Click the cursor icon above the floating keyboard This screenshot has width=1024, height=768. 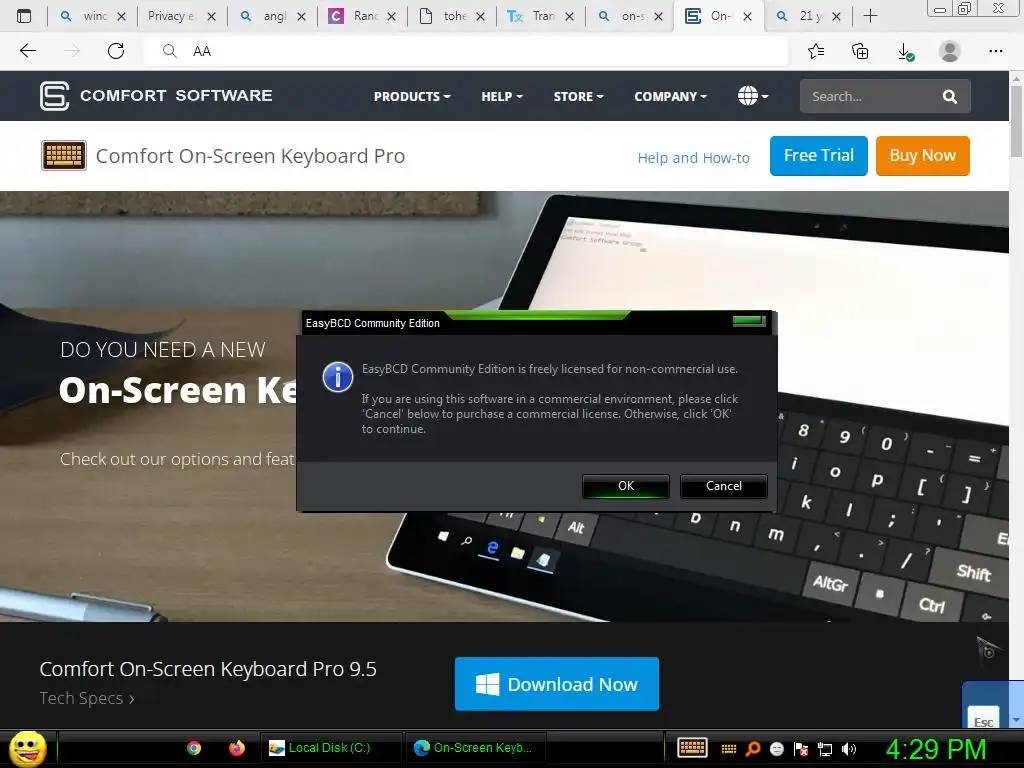pos(988,650)
